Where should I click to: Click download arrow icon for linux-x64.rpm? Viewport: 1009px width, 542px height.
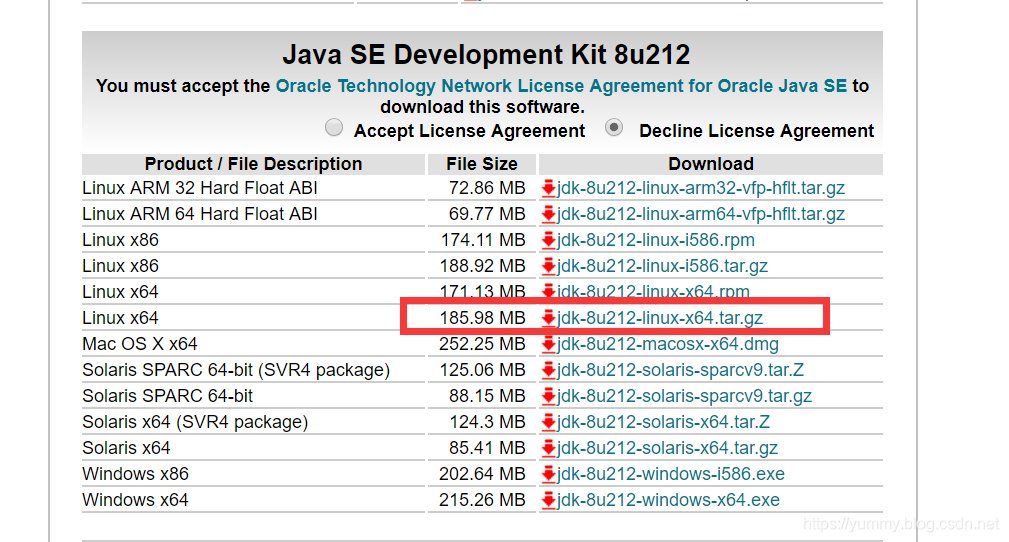pos(549,292)
